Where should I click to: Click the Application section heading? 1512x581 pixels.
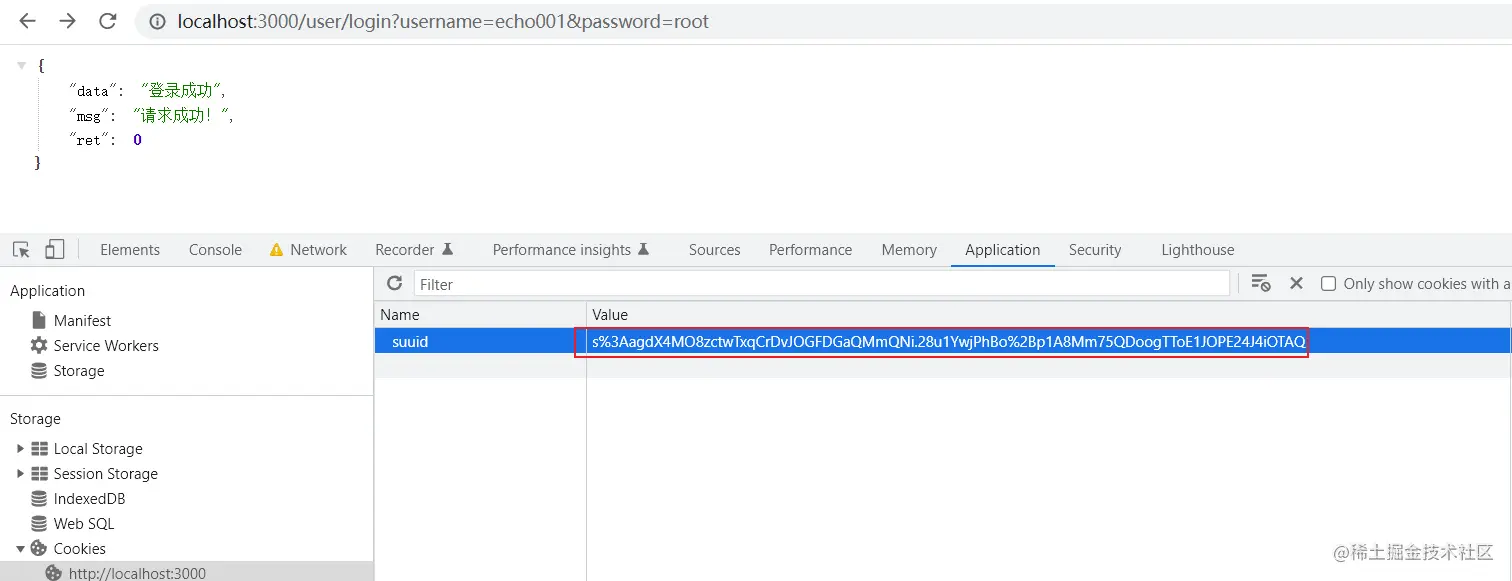coord(47,290)
